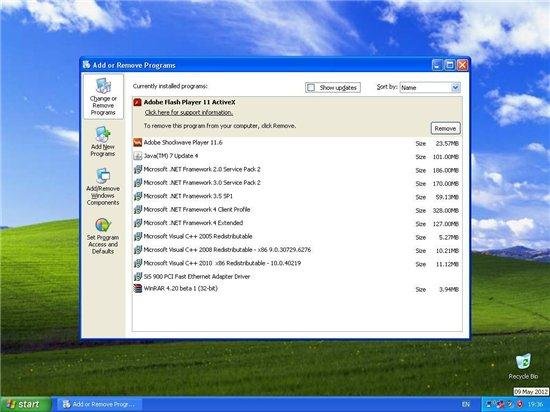The height and width of the screenshot is (412, 550).
Task: Click the 101.00MB size value
Action: (x=445, y=157)
